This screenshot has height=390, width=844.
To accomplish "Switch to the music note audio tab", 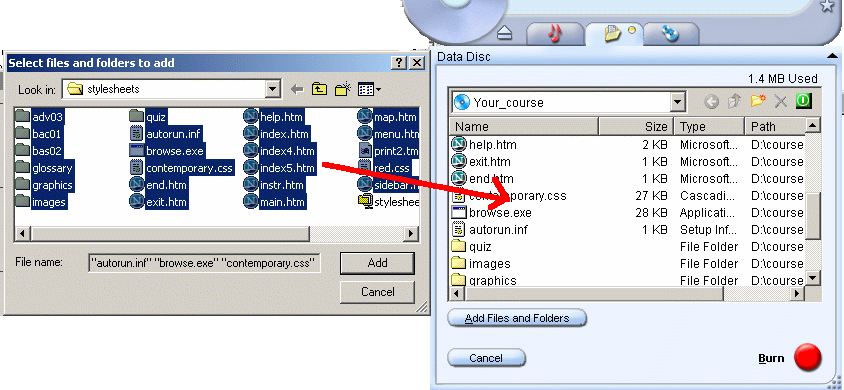I will pos(554,33).
